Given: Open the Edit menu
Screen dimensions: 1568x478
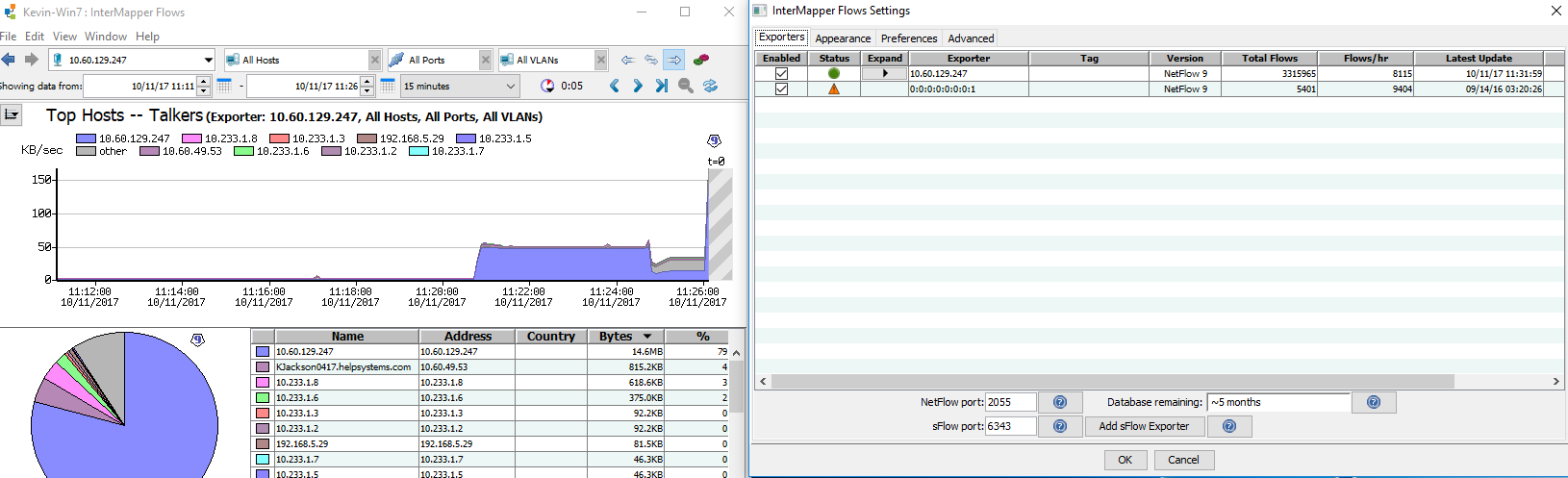Looking at the screenshot, I should click(x=35, y=37).
